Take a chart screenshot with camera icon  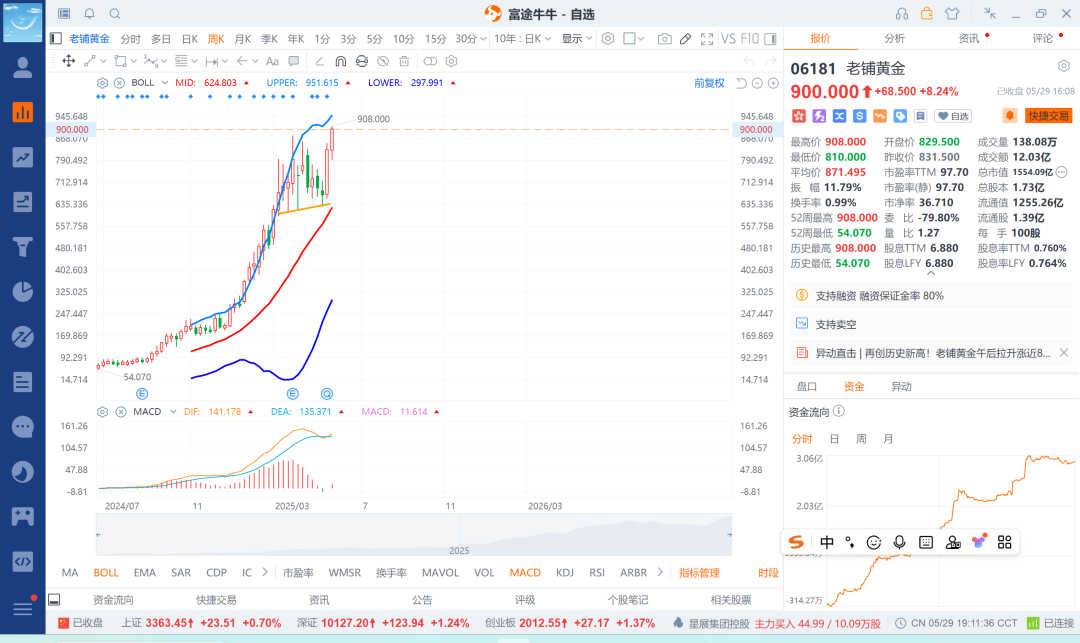665,39
